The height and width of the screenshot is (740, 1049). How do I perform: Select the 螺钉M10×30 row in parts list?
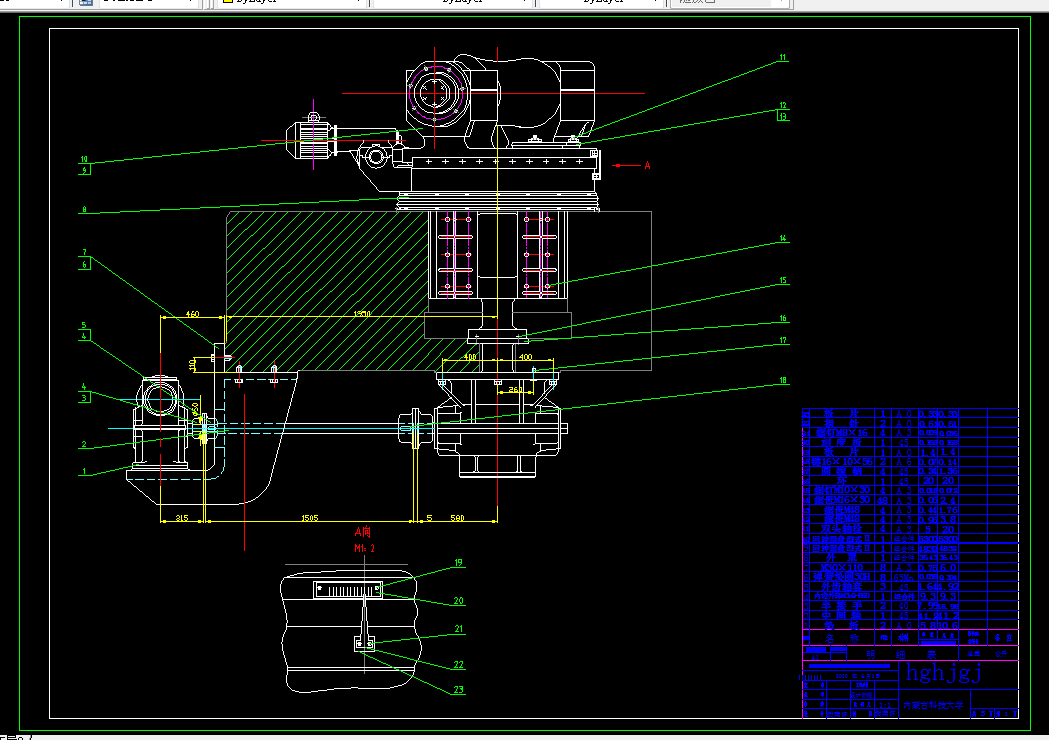coord(910,490)
